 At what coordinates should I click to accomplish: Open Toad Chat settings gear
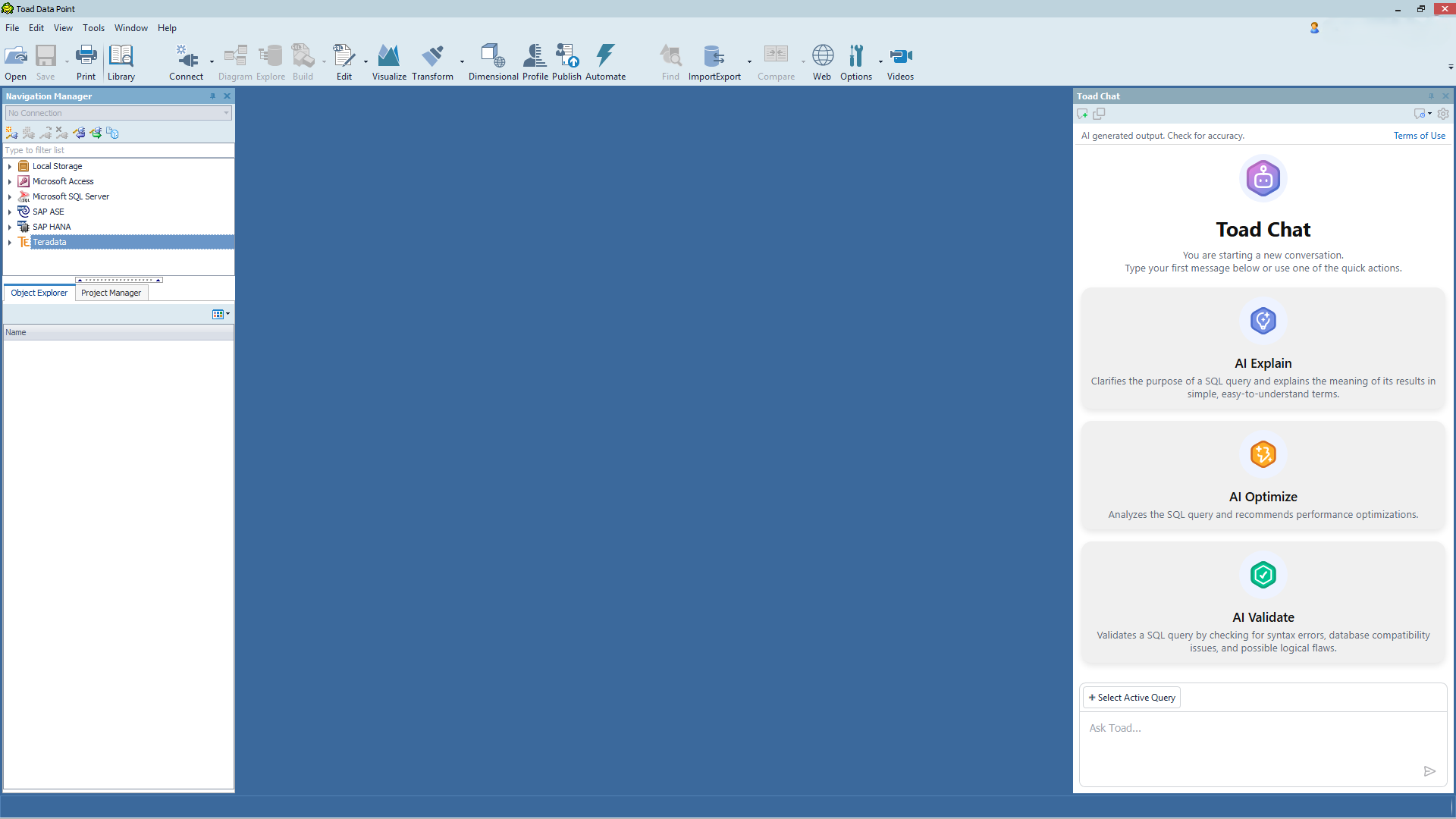1443,114
